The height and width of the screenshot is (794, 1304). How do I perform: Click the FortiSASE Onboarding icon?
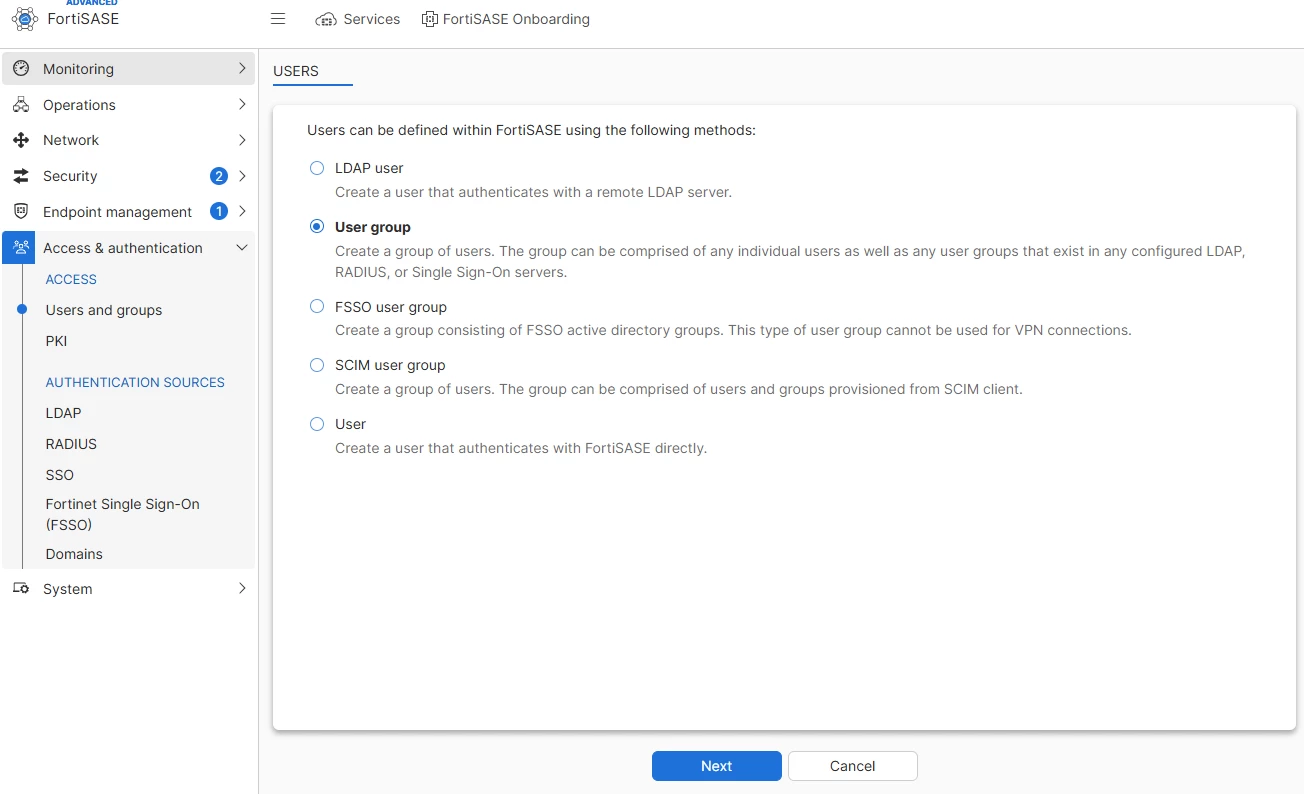(430, 19)
